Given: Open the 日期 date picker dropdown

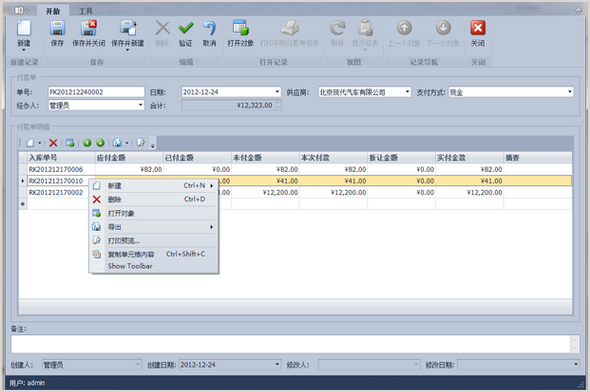Looking at the screenshot, I should coord(277,92).
